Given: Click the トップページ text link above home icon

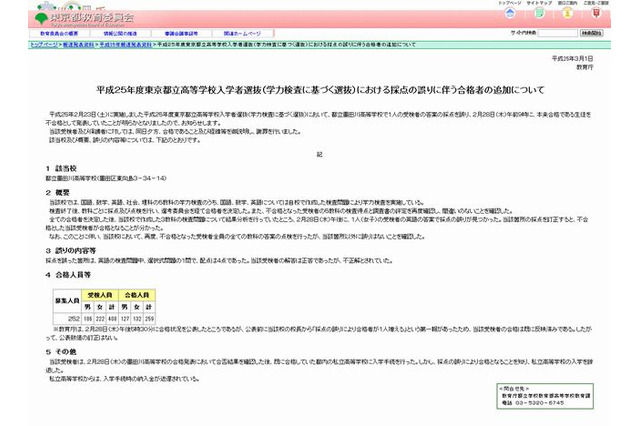Looking at the screenshot, I should coord(509,3).
